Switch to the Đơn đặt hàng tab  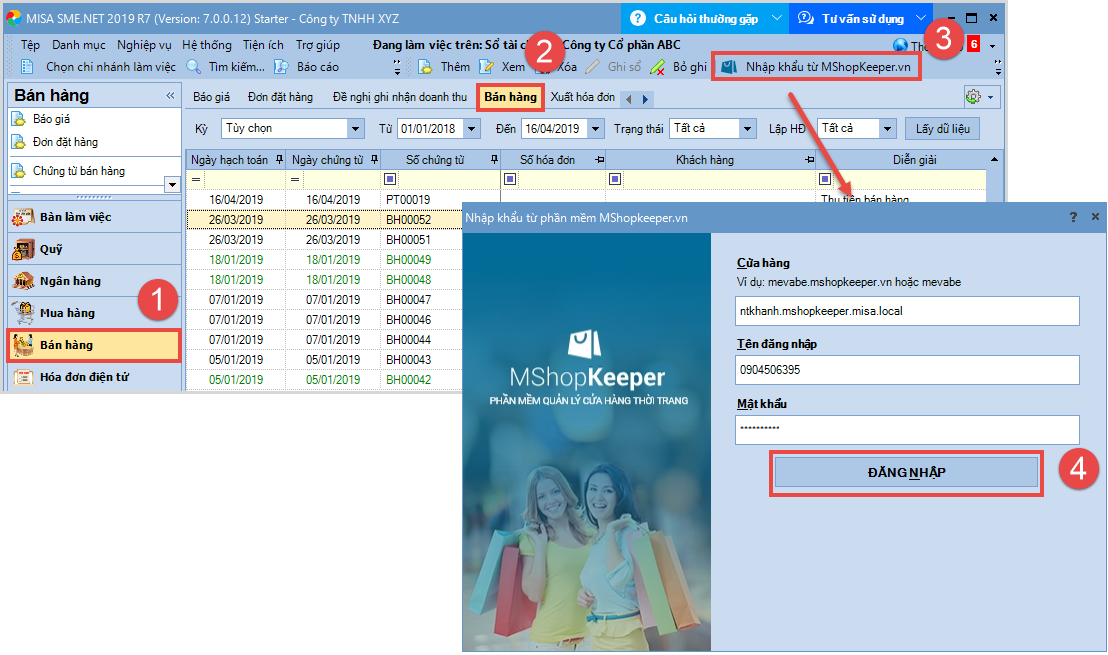pyautogui.click(x=280, y=97)
